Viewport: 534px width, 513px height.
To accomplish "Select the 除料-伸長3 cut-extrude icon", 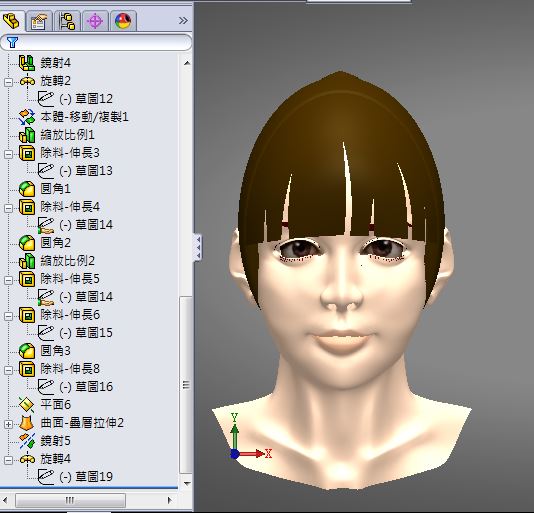I will [x=27, y=153].
